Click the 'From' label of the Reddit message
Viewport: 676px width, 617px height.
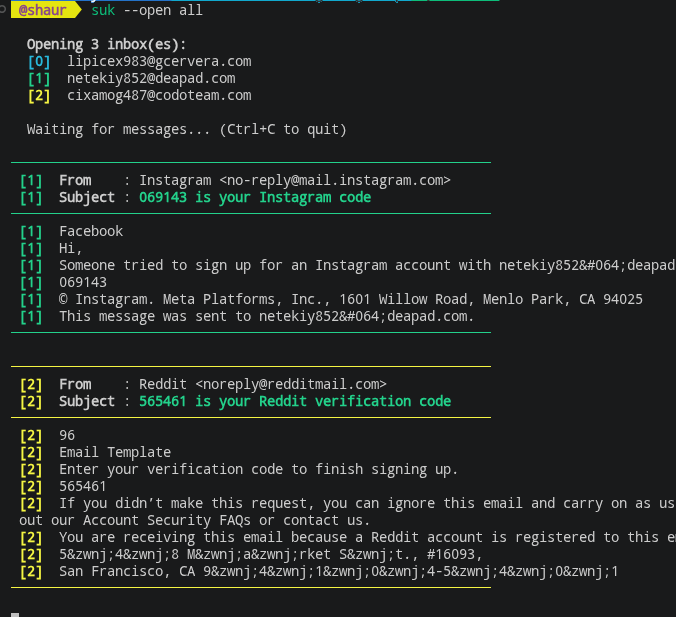pyautogui.click(x=75, y=384)
